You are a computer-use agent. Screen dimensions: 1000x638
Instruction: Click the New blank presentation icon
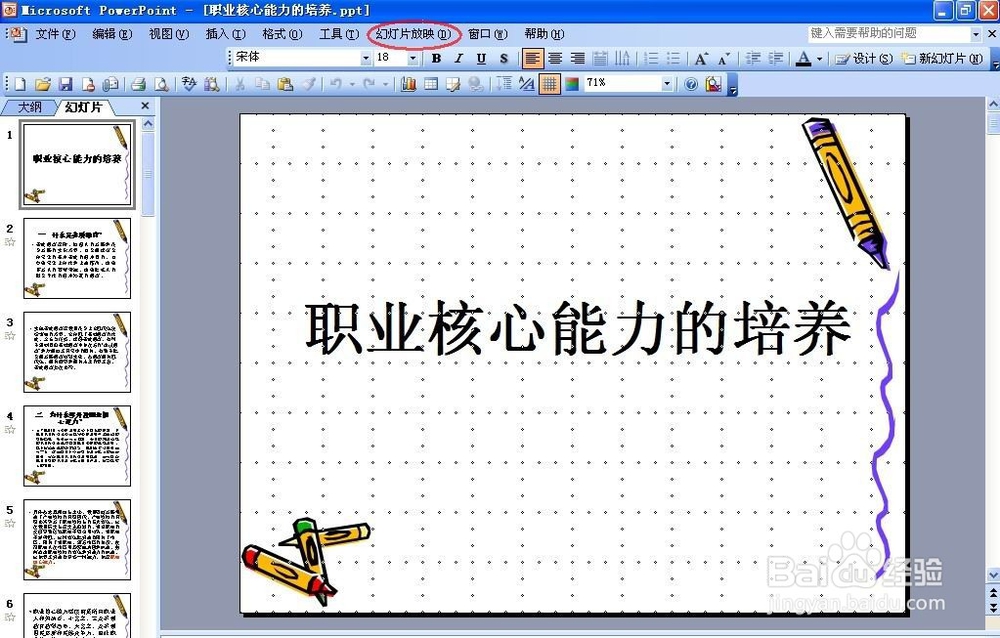click(x=20, y=84)
